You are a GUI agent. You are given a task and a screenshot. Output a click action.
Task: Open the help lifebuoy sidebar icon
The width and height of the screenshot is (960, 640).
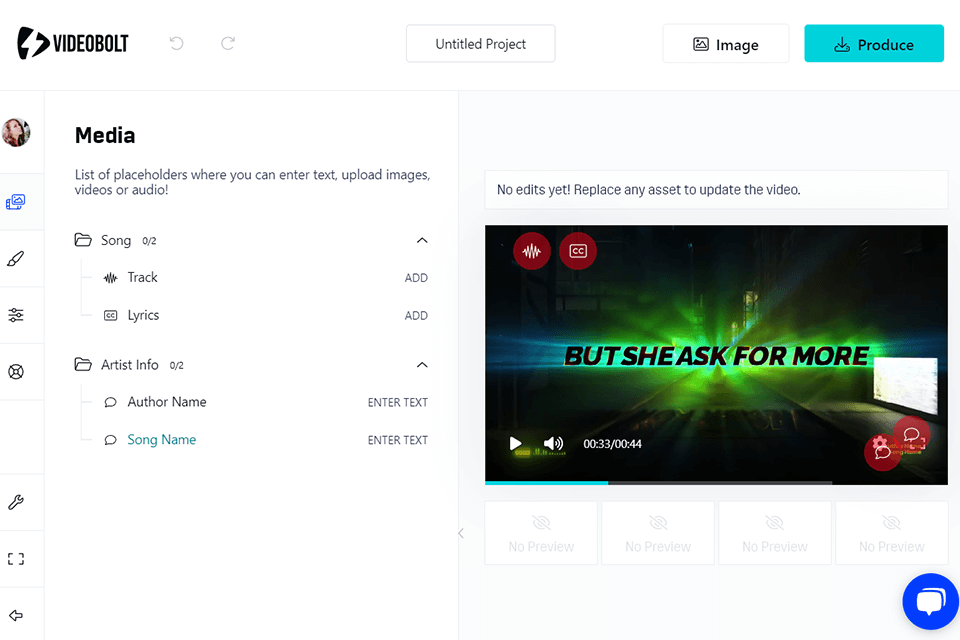16,371
